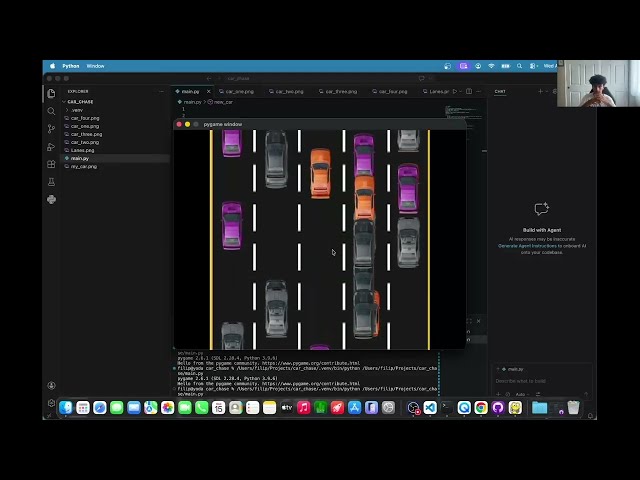
Task: Start a new chat with plus icon
Action: coord(540,91)
